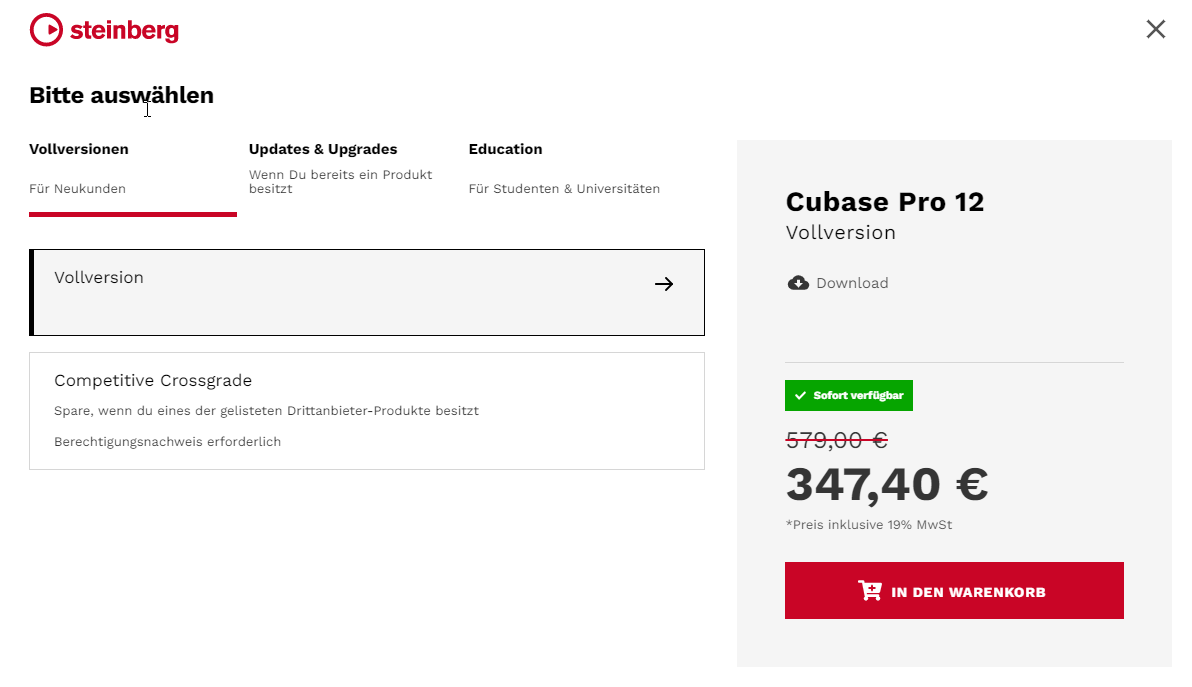The image size is (1192, 687).
Task: Click the green Sofort verfügbar badge
Action: click(849, 396)
